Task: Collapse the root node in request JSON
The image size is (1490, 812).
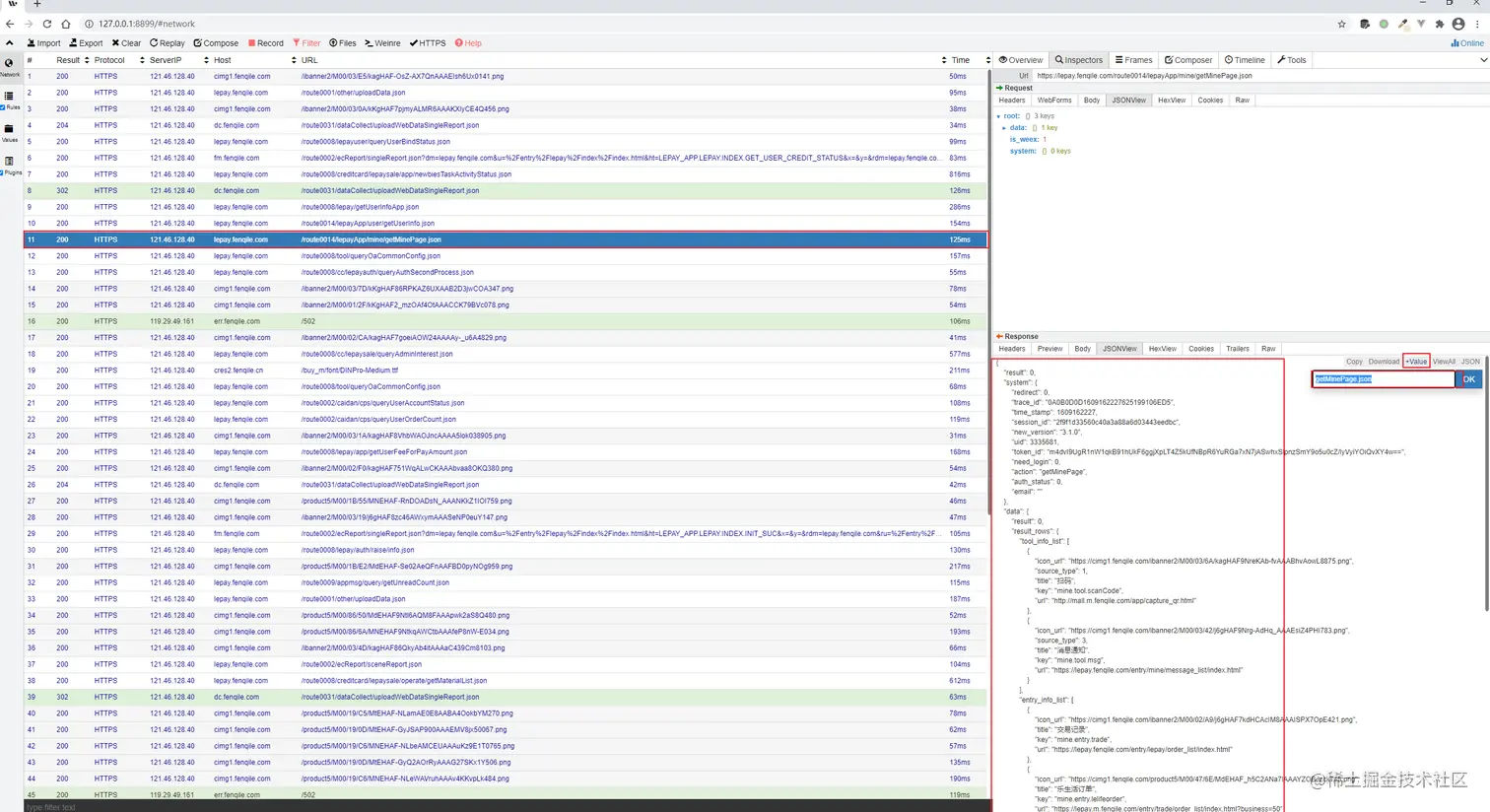Action: pyautogui.click(x=998, y=116)
